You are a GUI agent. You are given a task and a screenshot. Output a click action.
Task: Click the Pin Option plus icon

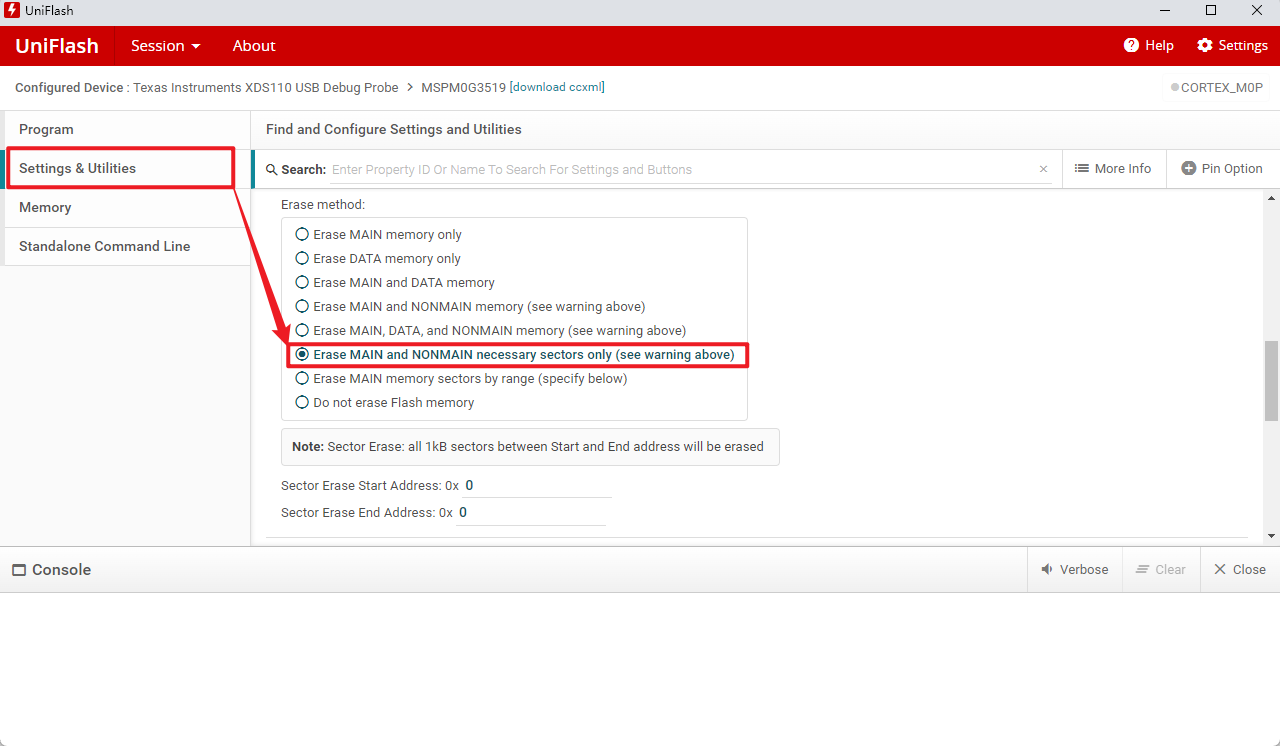click(x=1188, y=169)
